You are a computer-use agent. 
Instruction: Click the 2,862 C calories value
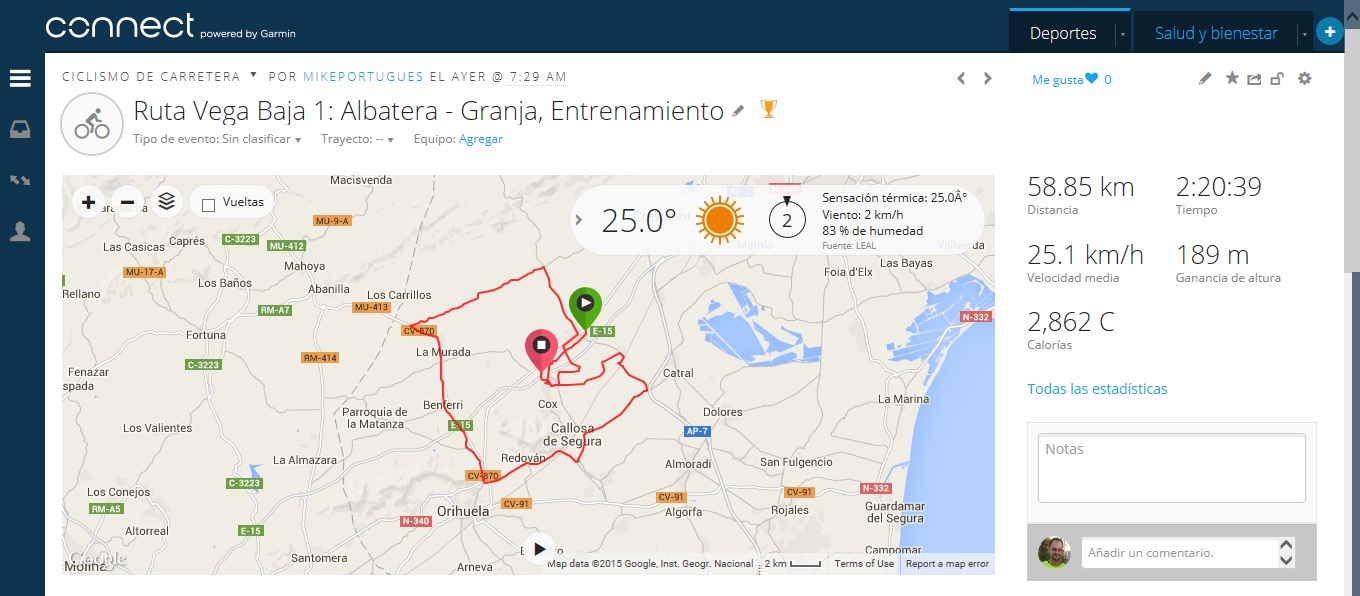point(1071,322)
